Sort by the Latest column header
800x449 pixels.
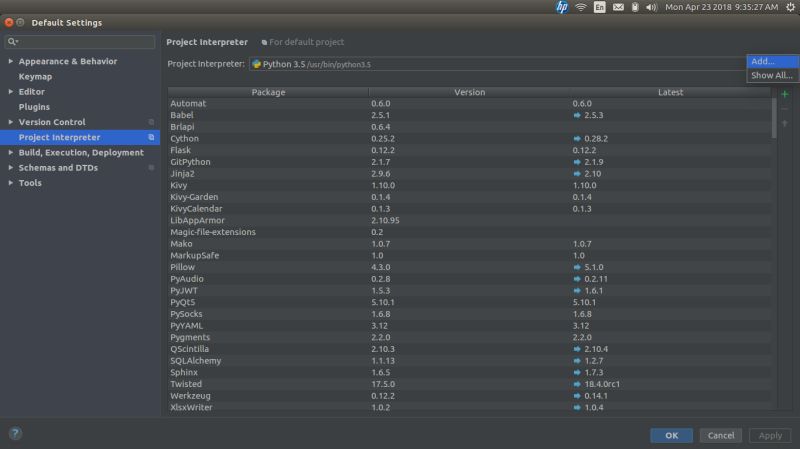[670, 92]
